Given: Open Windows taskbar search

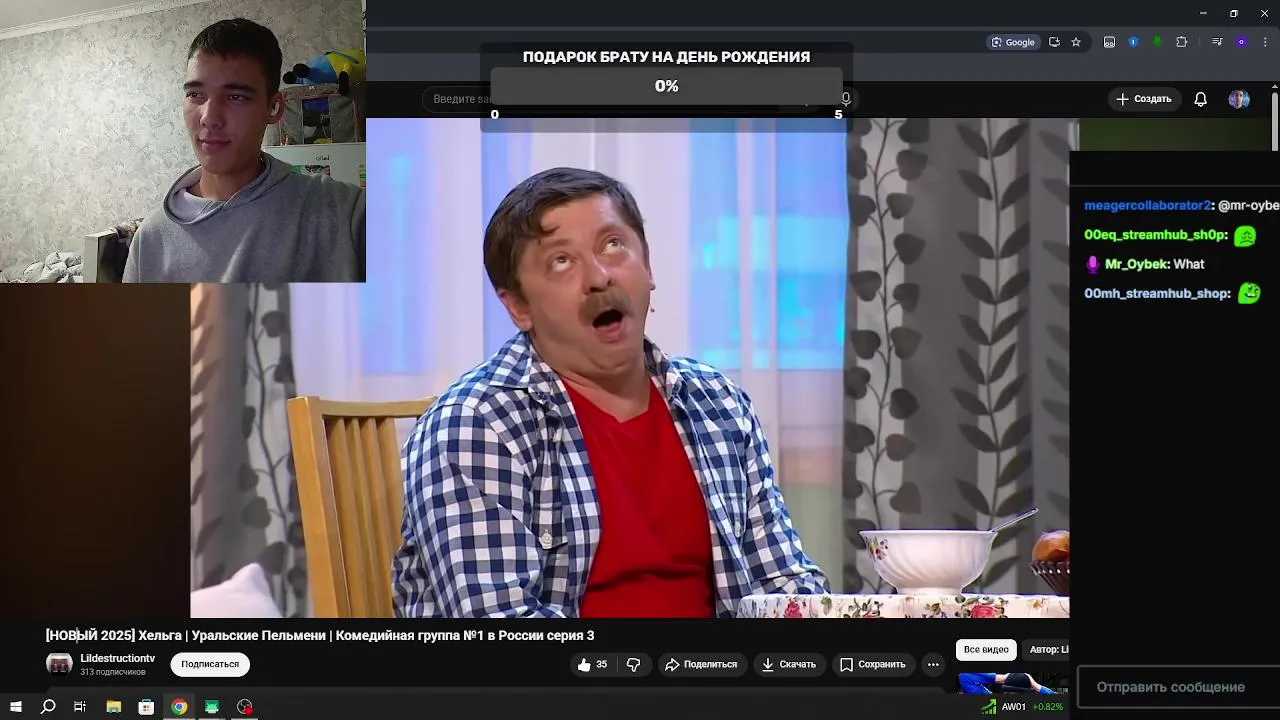Looking at the screenshot, I should (48, 707).
